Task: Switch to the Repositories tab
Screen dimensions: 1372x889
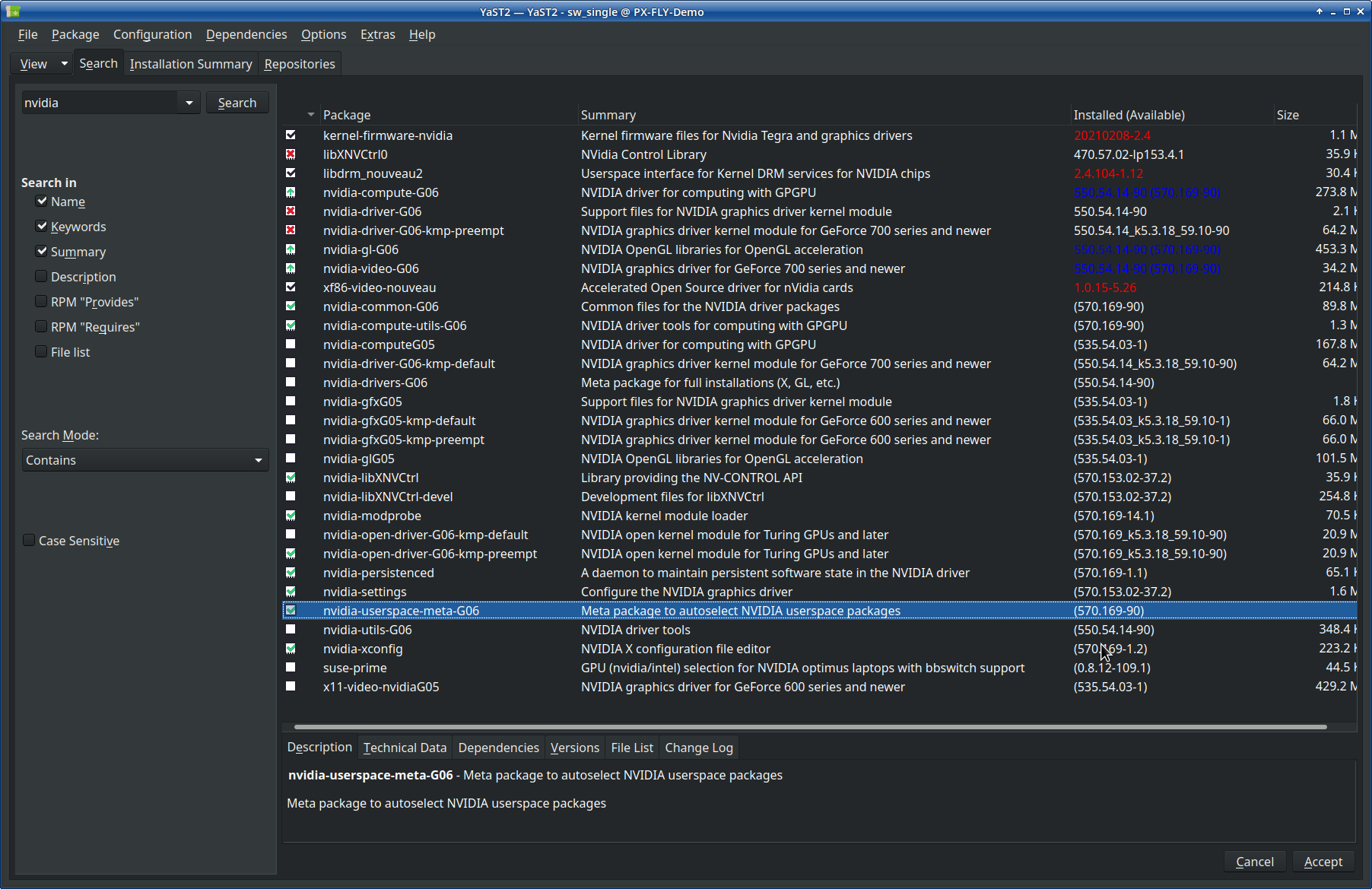Action: tap(299, 64)
